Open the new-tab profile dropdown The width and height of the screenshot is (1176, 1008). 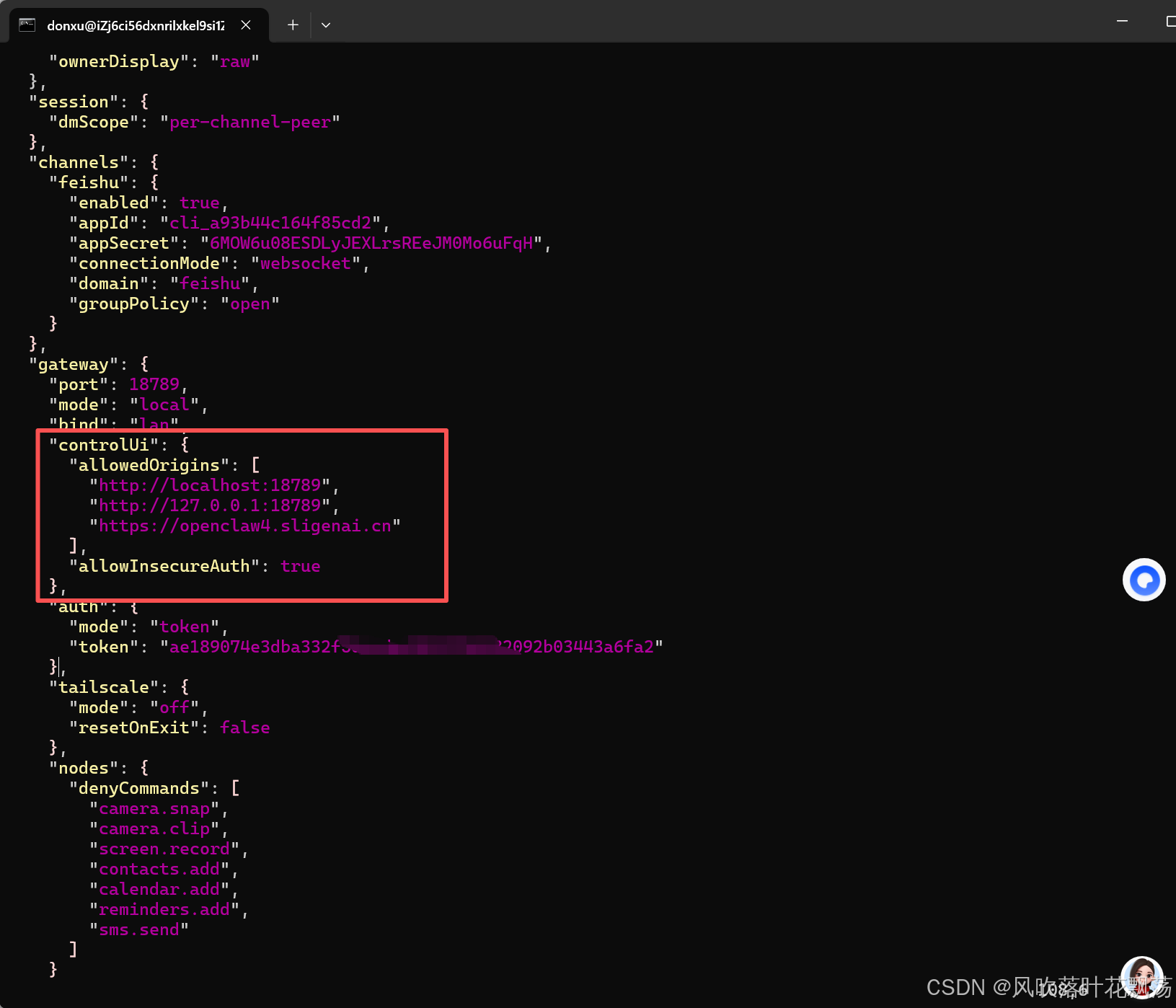pyautogui.click(x=326, y=25)
